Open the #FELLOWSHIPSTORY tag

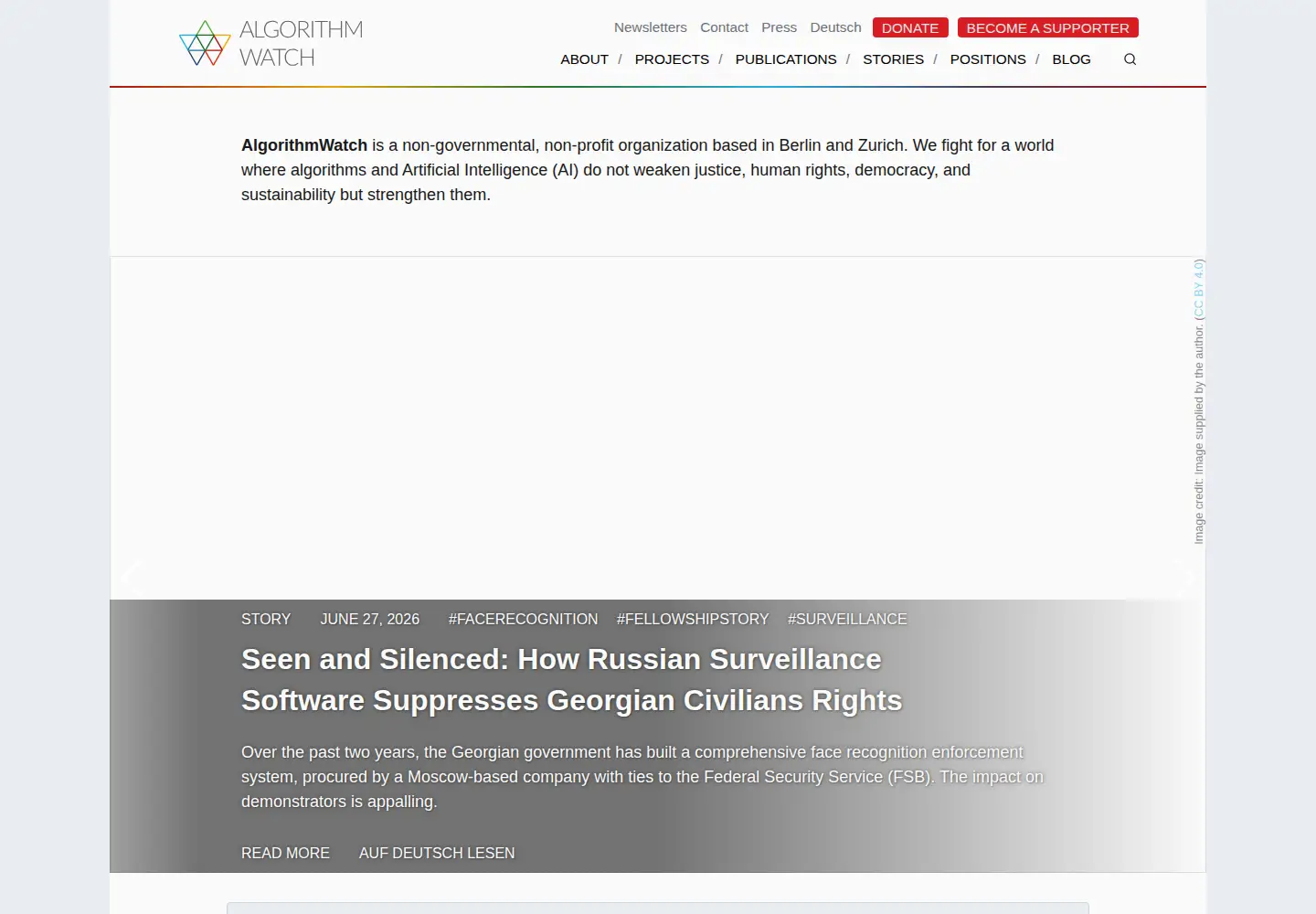click(x=693, y=619)
